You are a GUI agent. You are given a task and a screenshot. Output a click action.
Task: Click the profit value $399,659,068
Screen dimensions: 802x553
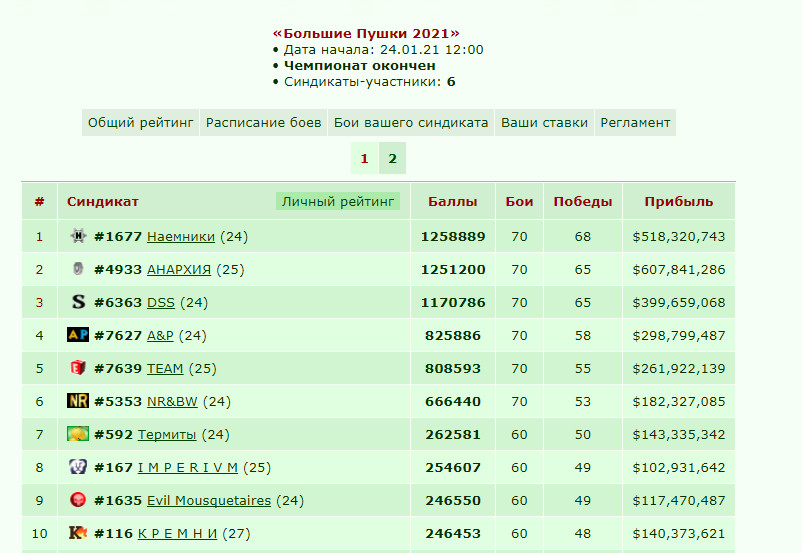coord(679,303)
